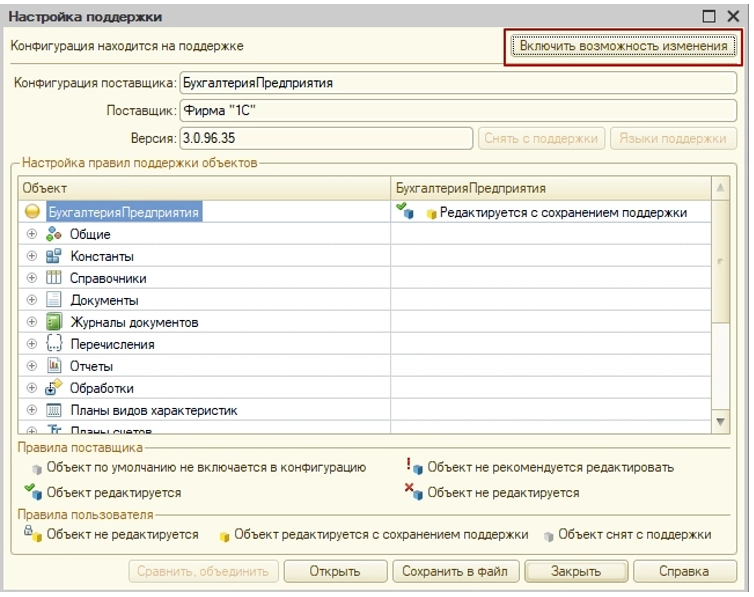This screenshot has width=754, height=597.
Task: Select the Отчеты row text
Action: pos(91,366)
